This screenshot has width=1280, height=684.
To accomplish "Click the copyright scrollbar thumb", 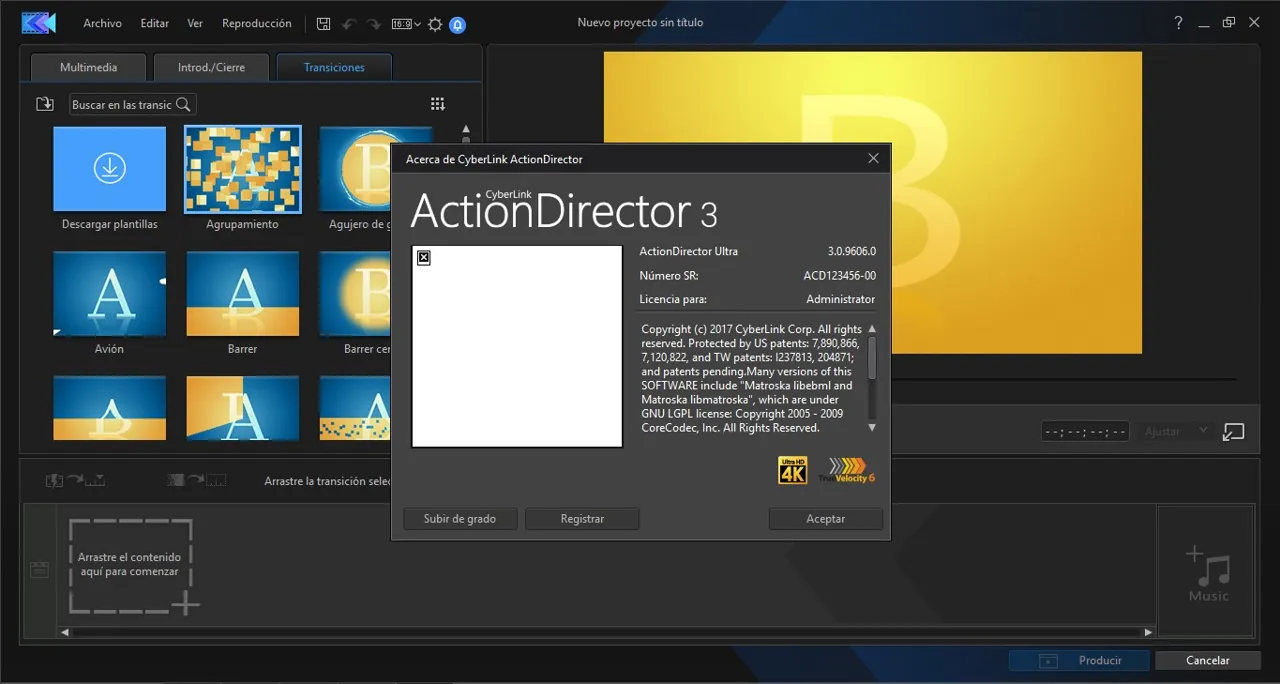I will [871, 357].
